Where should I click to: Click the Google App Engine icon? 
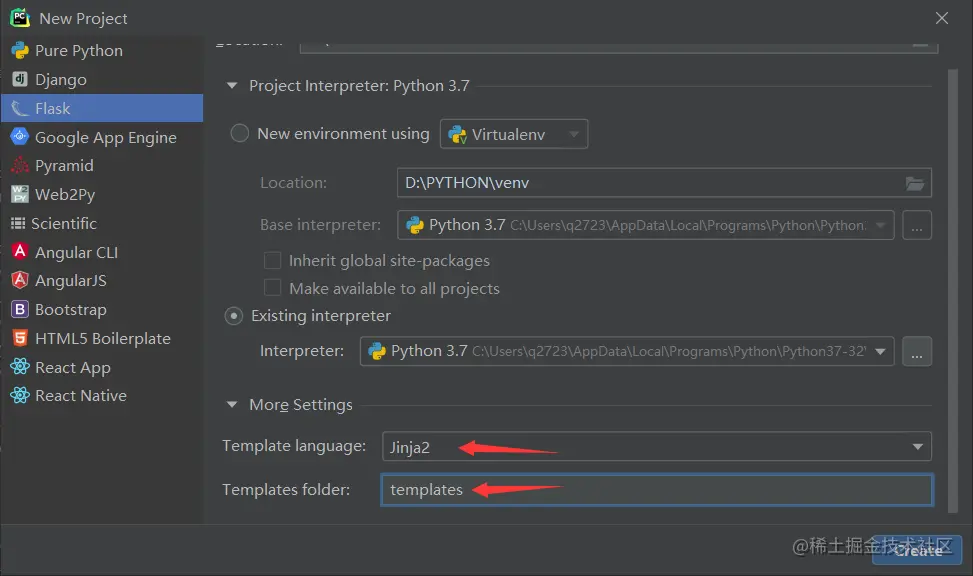point(20,137)
